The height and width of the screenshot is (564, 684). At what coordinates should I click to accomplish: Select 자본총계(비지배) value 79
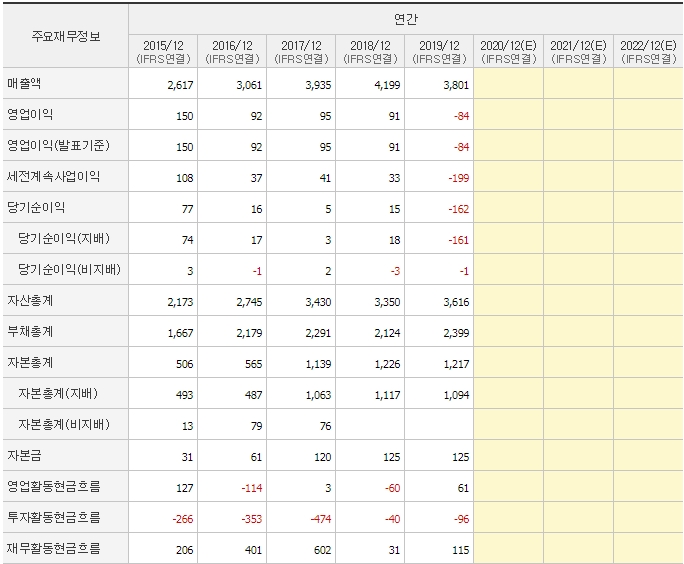click(256, 426)
